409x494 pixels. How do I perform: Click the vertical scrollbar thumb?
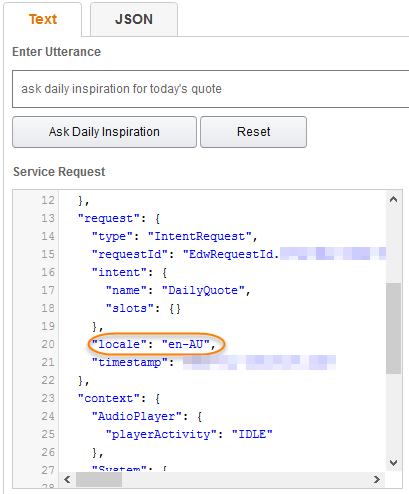point(394,328)
